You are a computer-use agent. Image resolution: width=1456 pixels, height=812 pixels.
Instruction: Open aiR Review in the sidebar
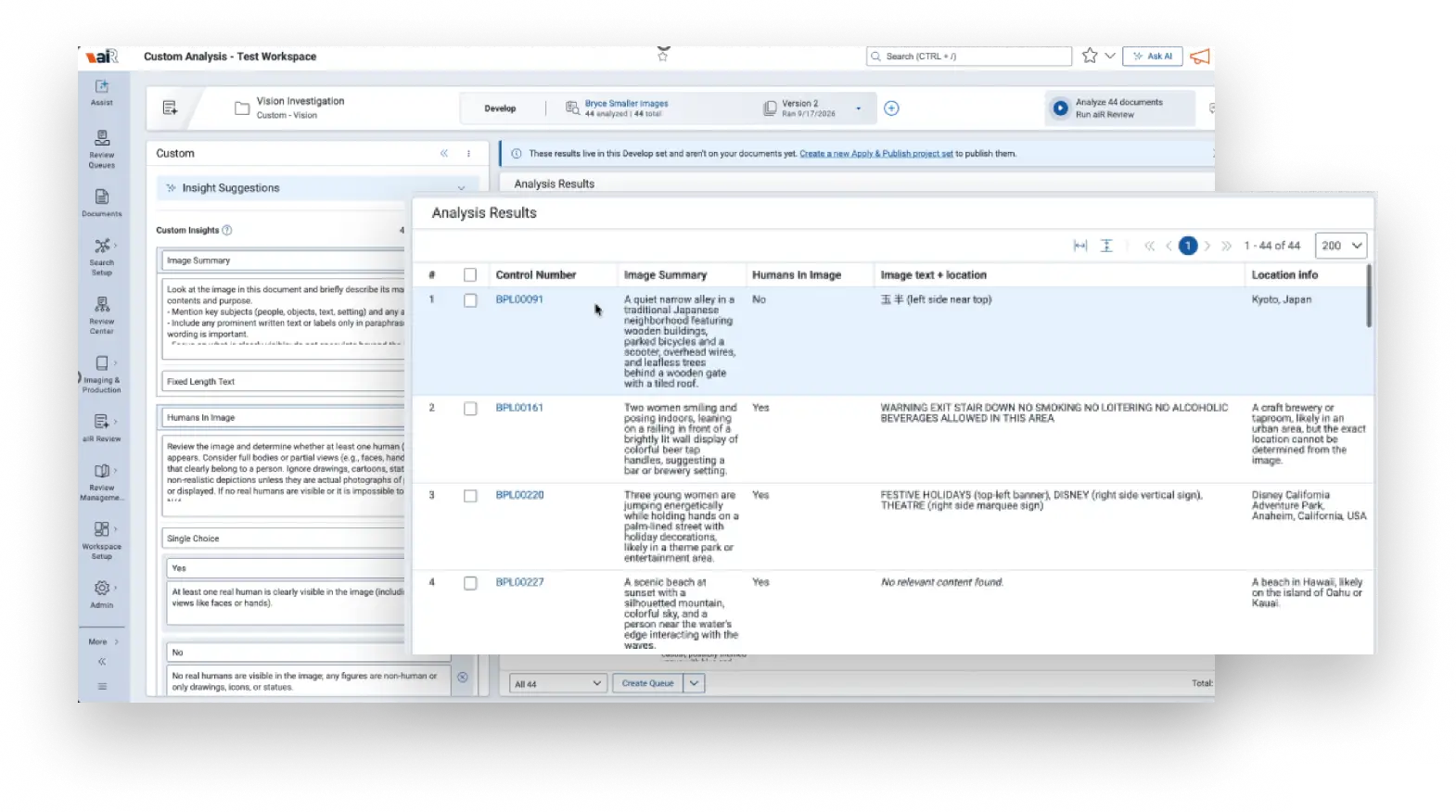click(x=102, y=427)
